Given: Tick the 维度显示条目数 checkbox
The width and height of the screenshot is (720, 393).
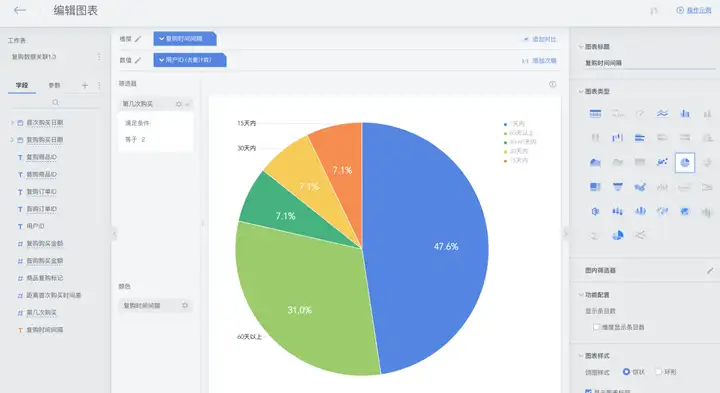Looking at the screenshot, I should point(596,327).
